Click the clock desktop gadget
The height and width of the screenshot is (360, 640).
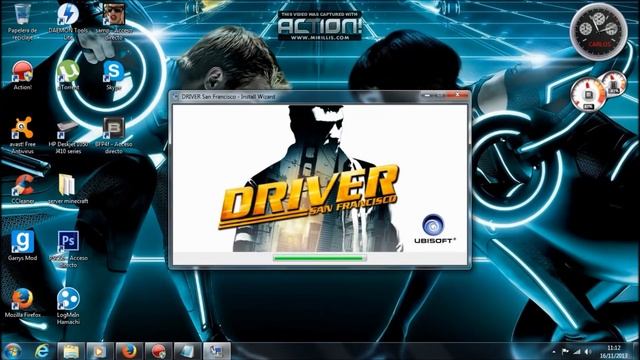point(599,31)
